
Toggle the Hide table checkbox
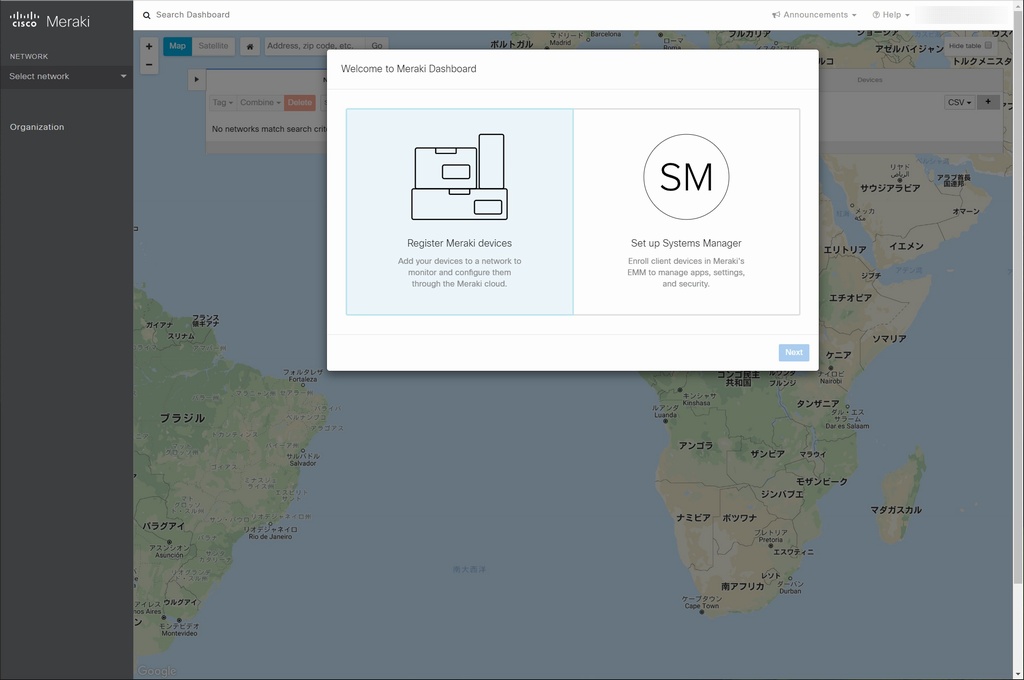click(988, 46)
